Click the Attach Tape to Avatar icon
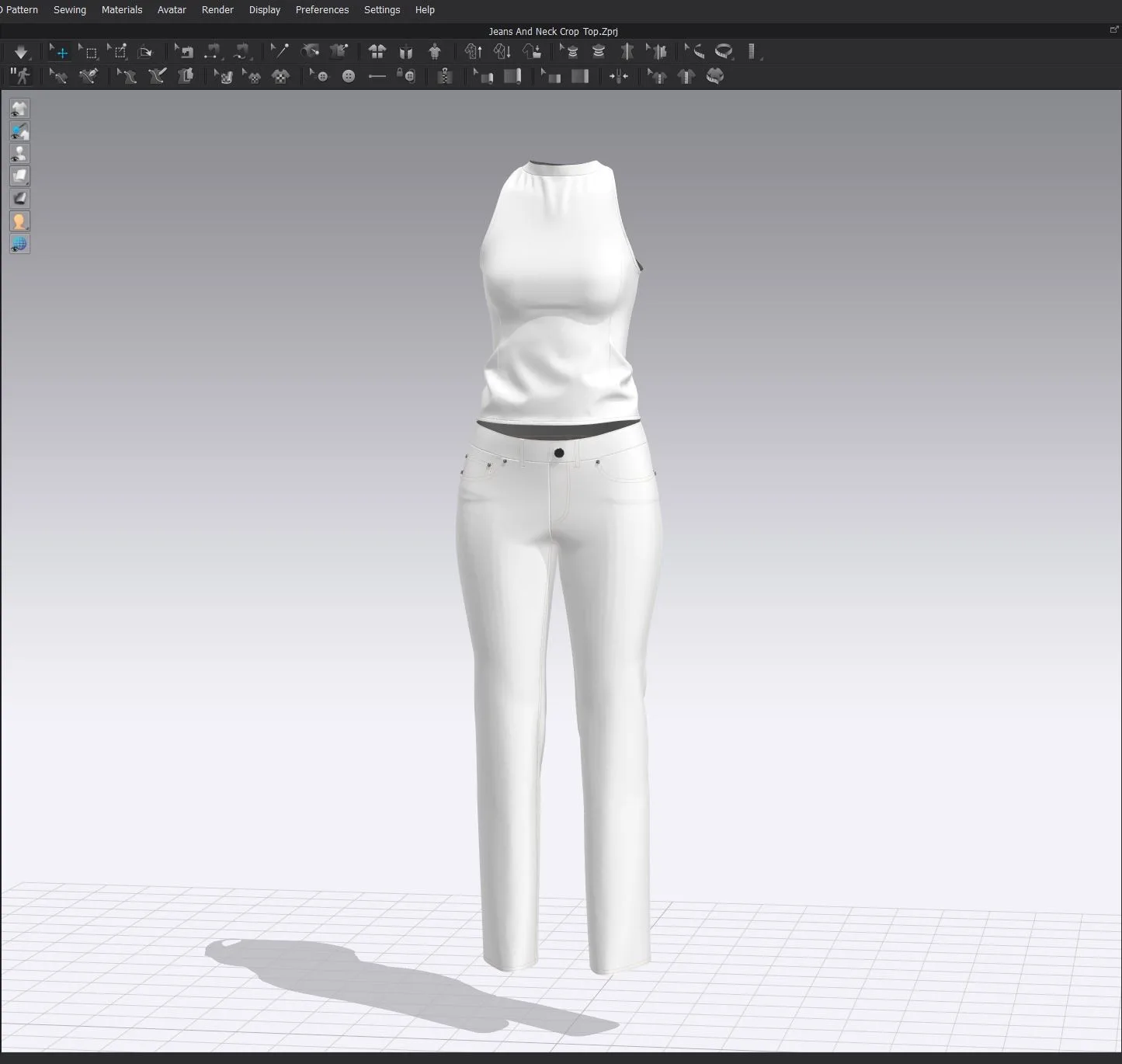This screenshot has height=1064, width=1122. click(x=599, y=52)
